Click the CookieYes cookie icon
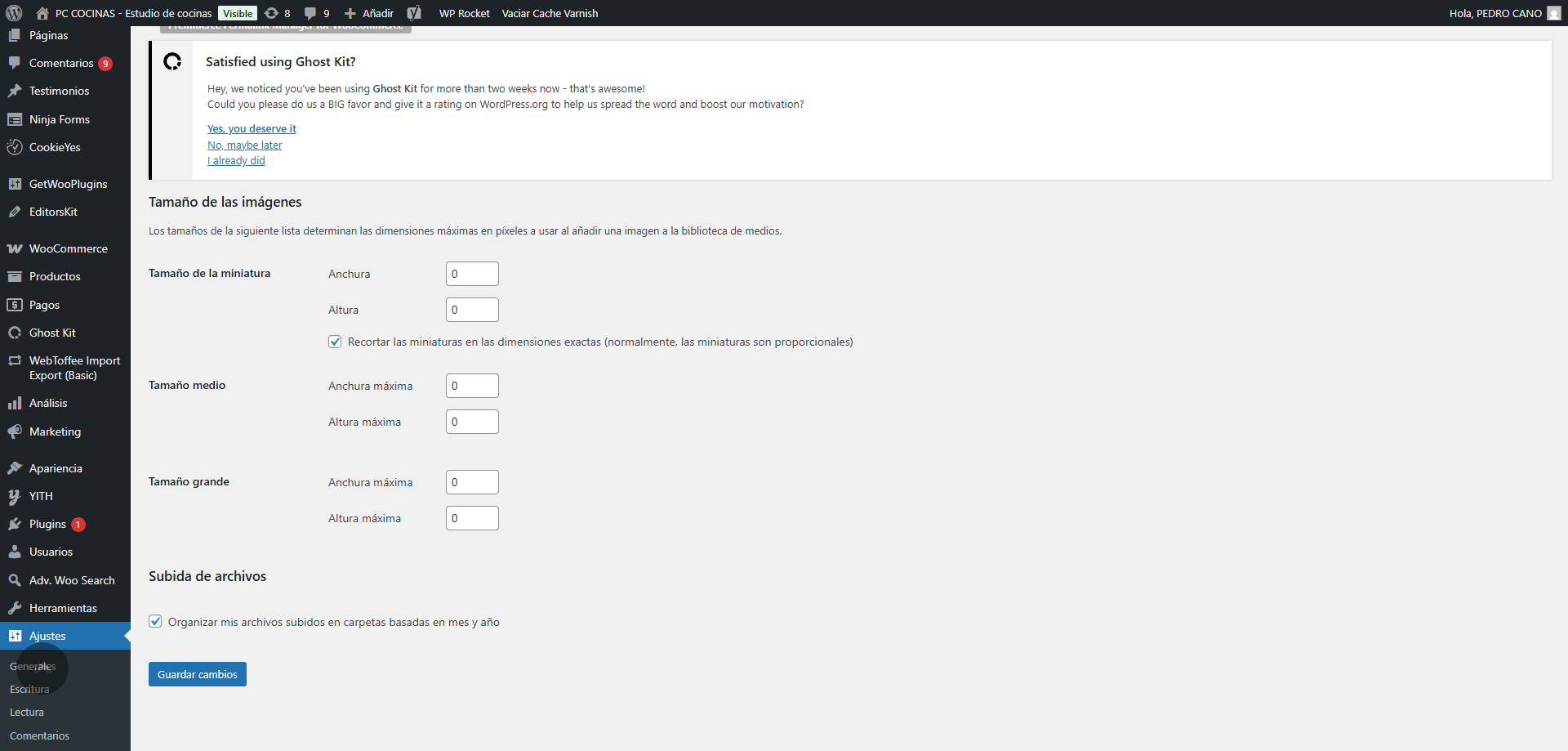Viewport: 1568px width, 751px height. click(x=15, y=147)
